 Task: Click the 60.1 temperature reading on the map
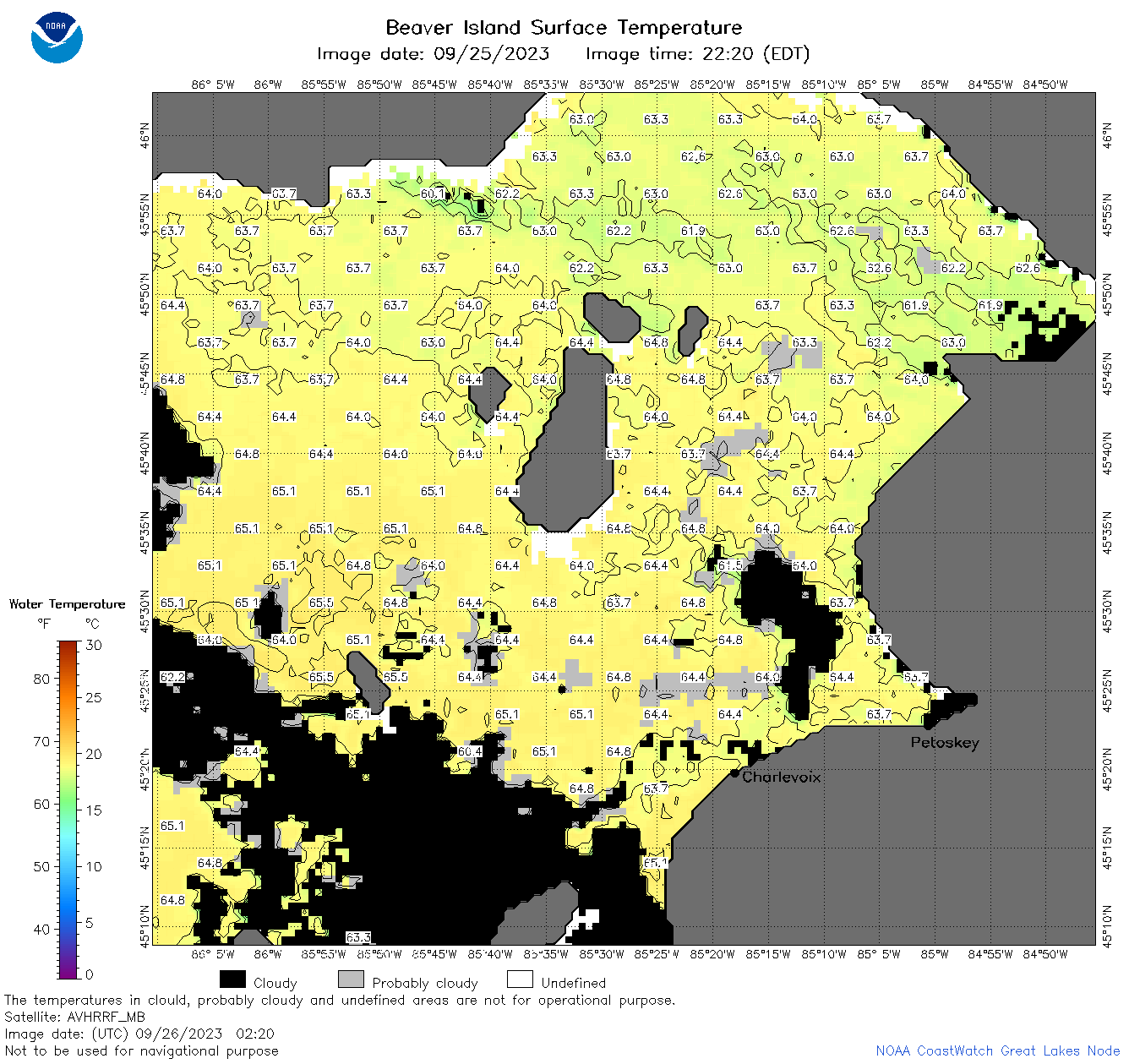pos(433,194)
